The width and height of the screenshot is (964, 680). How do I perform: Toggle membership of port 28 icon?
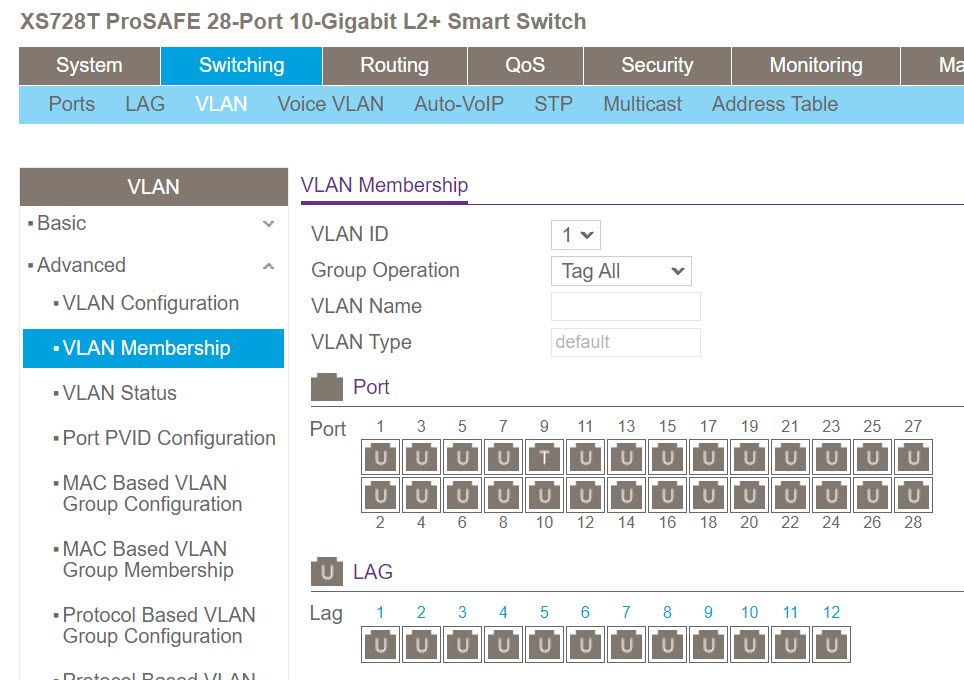[x=913, y=495]
